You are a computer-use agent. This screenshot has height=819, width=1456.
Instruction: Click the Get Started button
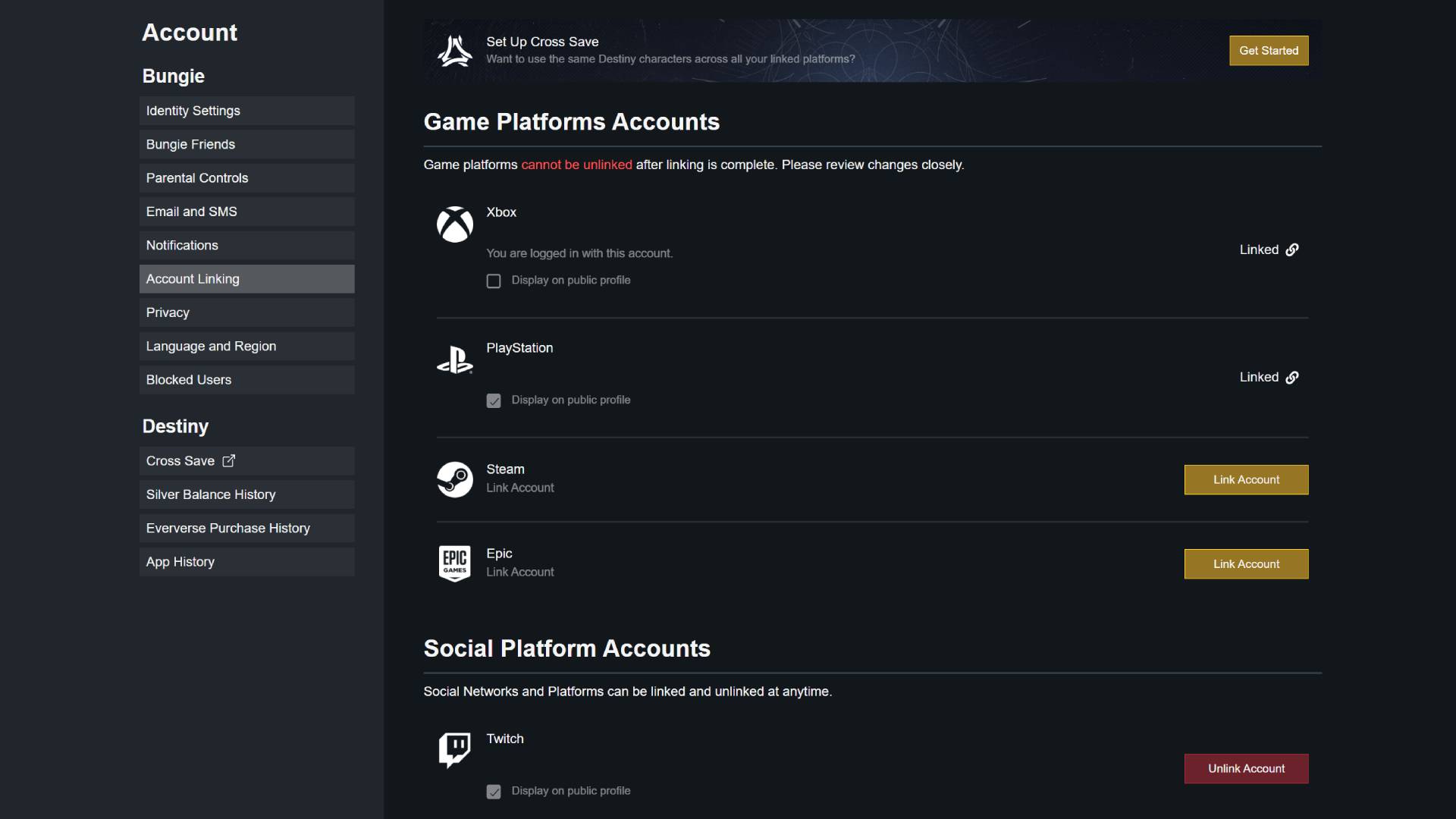[x=1268, y=50]
